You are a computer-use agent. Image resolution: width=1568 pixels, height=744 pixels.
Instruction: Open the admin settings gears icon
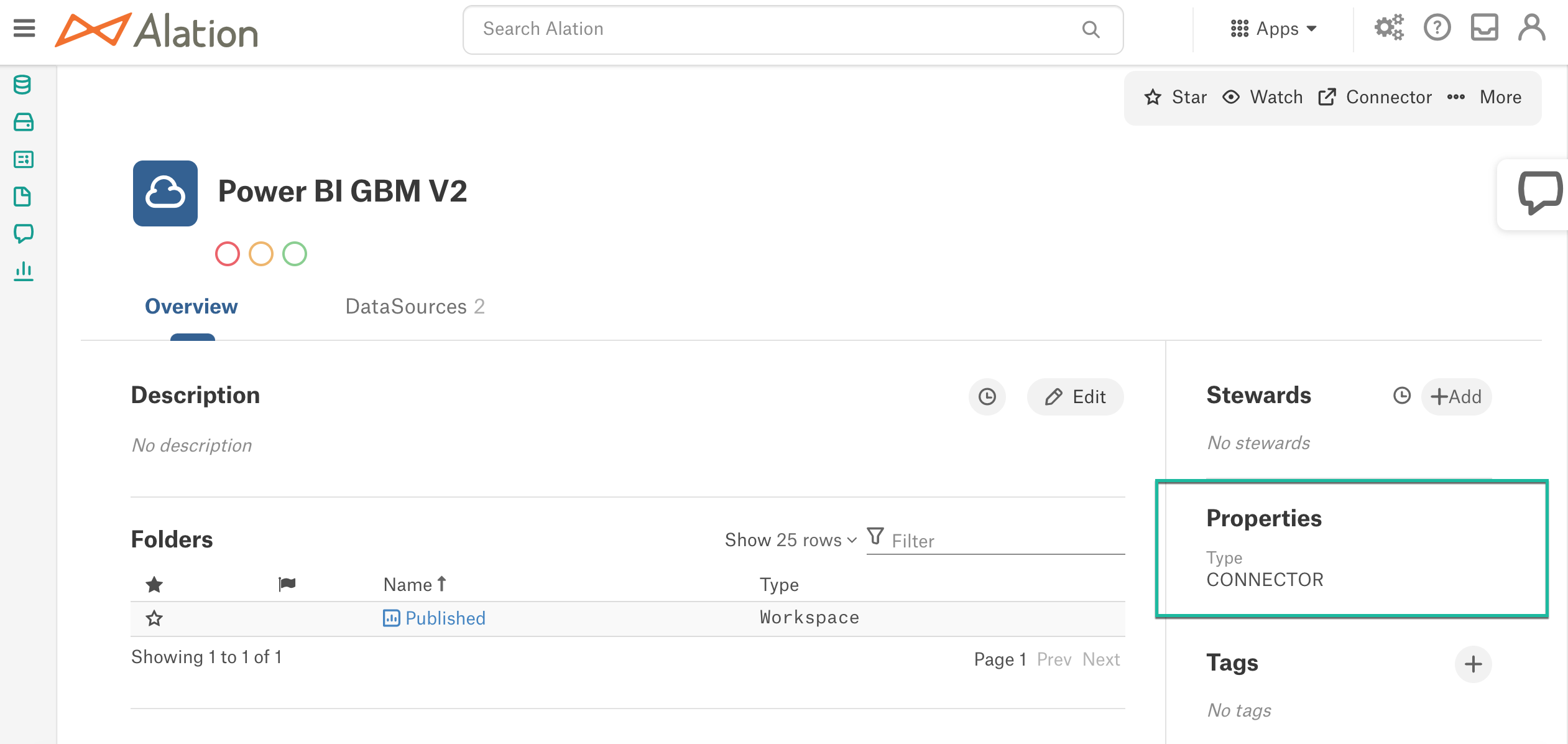tap(1388, 27)
